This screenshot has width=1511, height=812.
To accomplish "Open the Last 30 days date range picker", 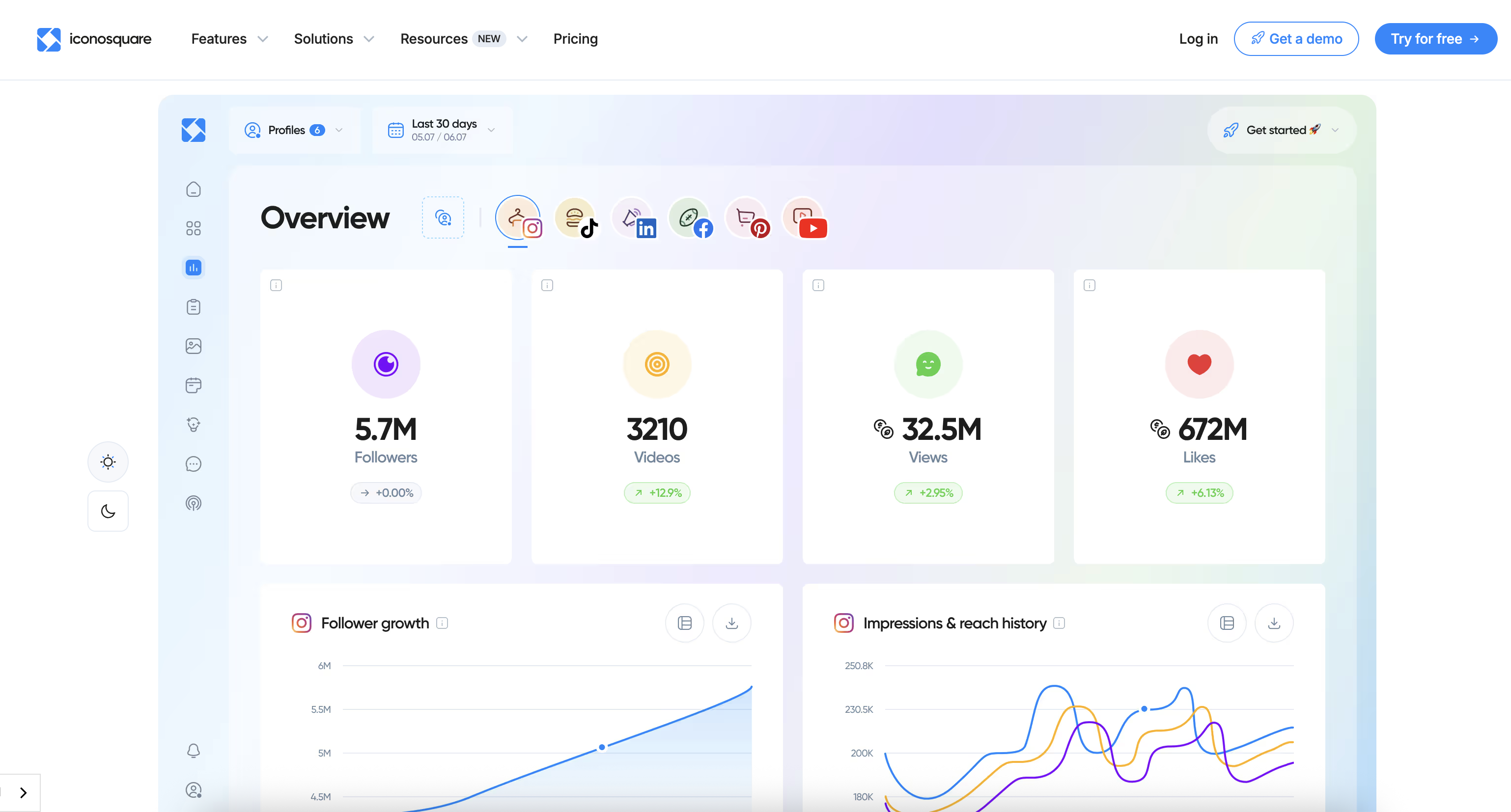I will click(x=443, y=130).
